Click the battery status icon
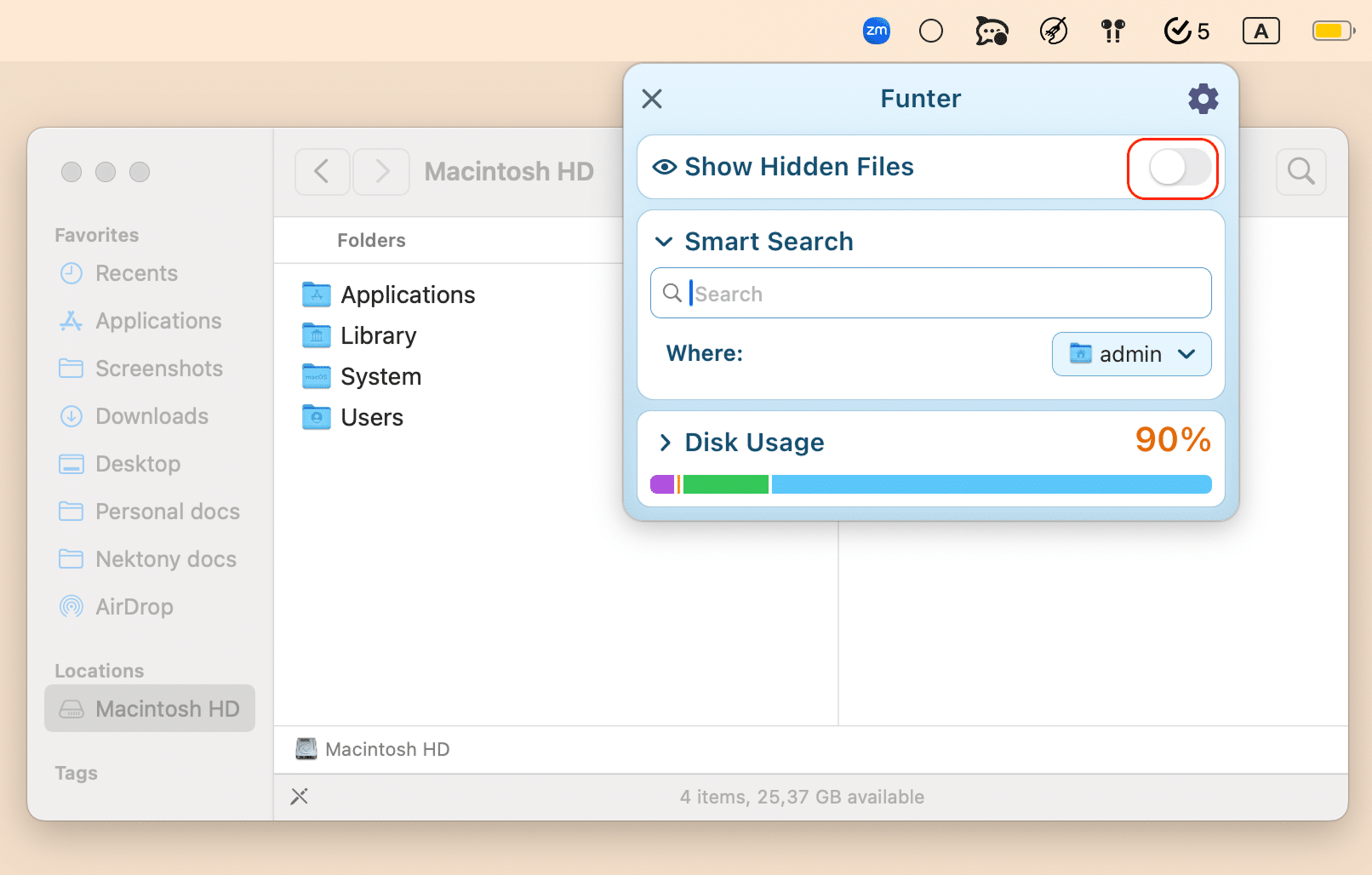 1334,31
